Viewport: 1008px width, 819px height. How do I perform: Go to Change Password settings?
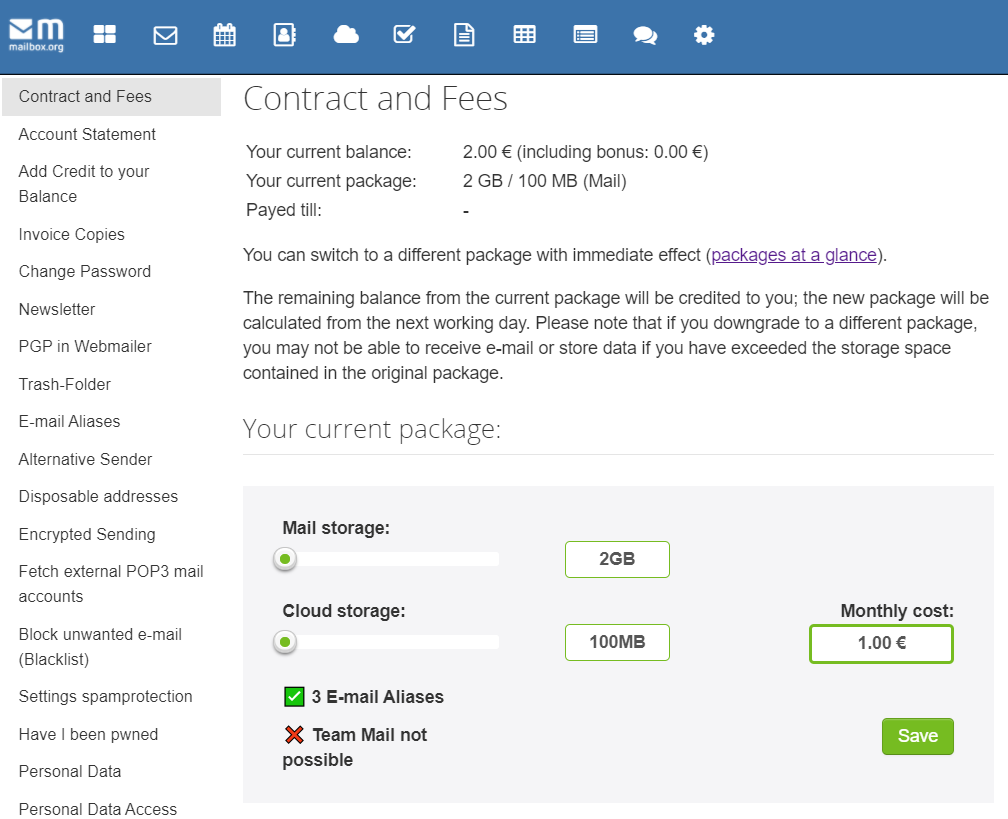point(85,271)
